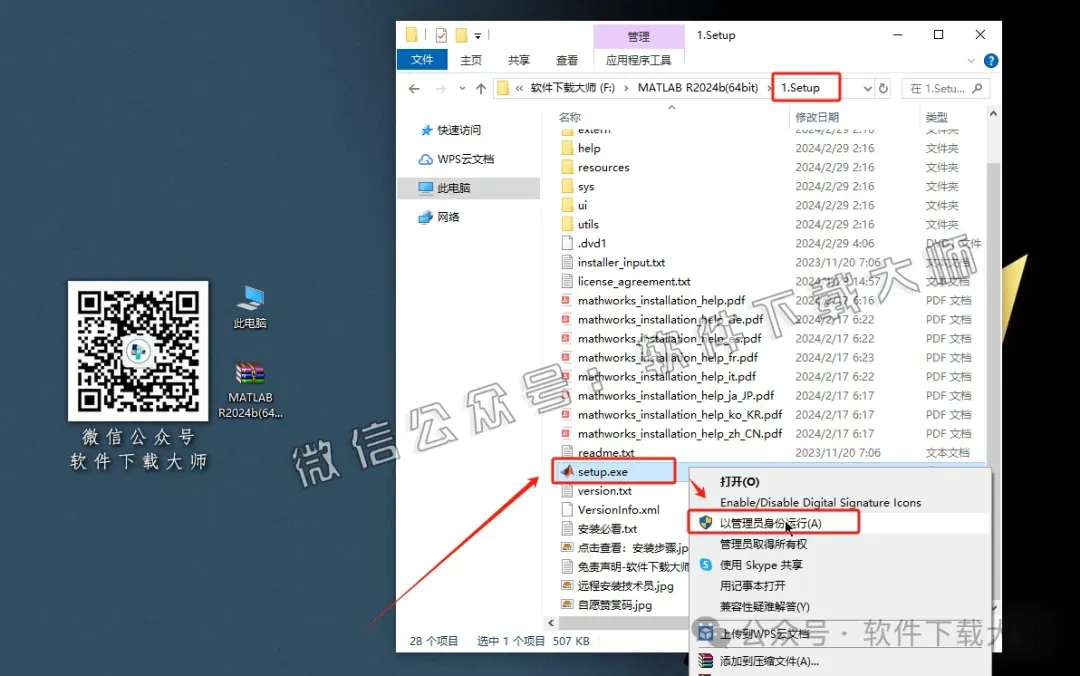Expand chevron after 软件下载大师 (F:)
This screenshot has width=1080, height=676.
(x=626, y=88)
